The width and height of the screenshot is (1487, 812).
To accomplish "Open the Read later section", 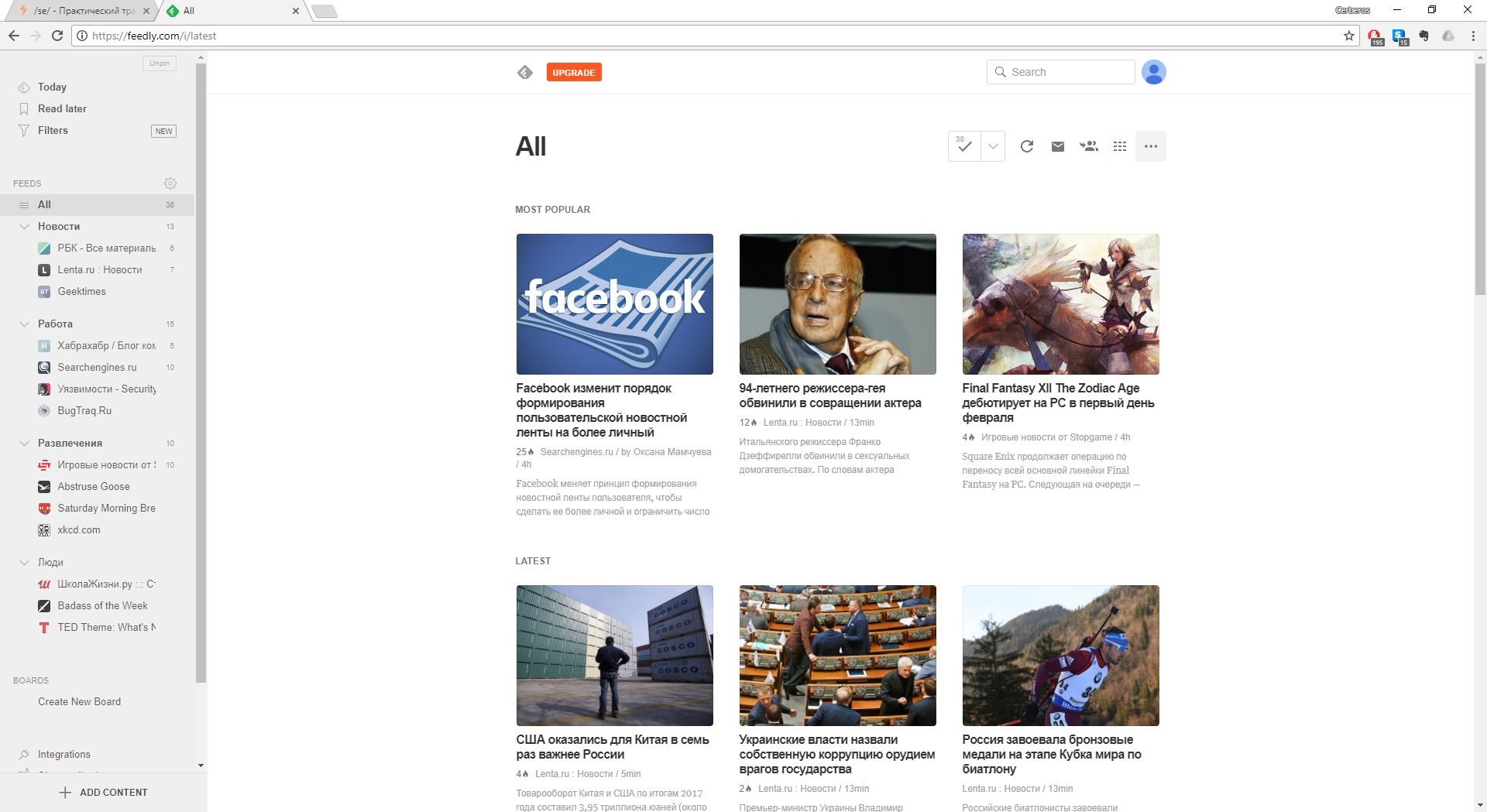I will [62, 109].
